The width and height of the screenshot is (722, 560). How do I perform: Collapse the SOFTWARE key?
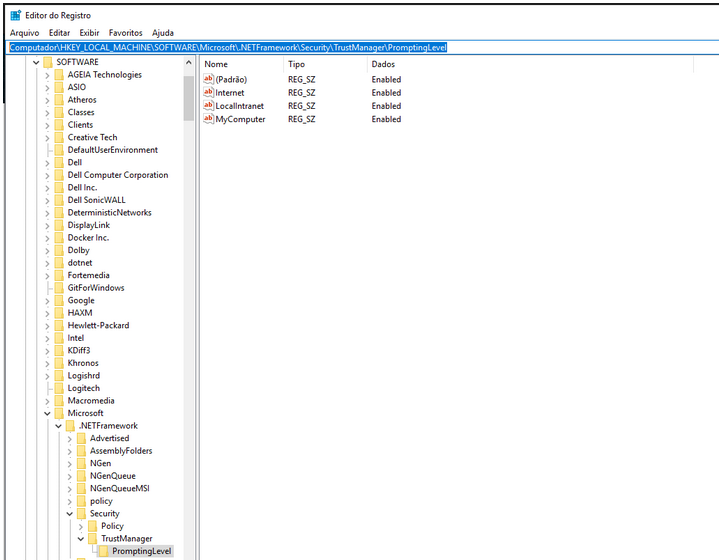coord(36,62)
